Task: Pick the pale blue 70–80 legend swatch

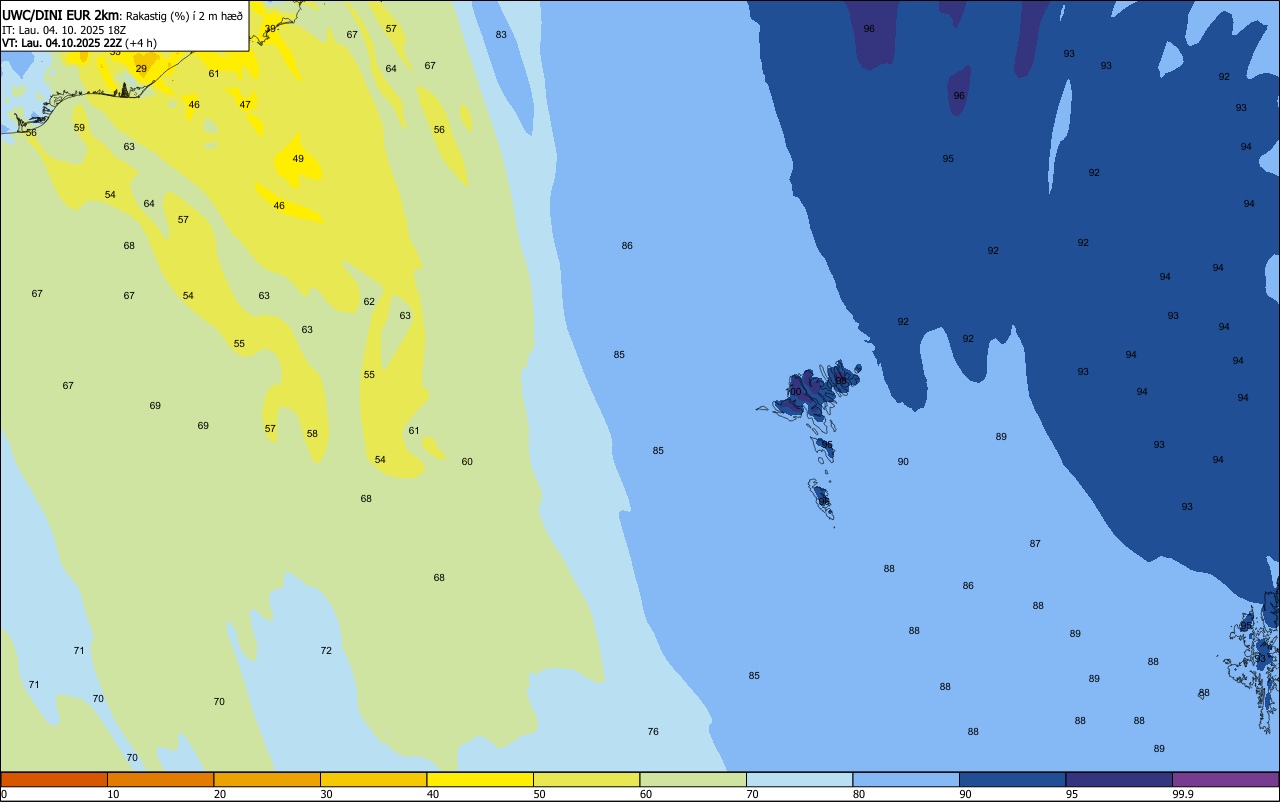Action: point(799,779)
